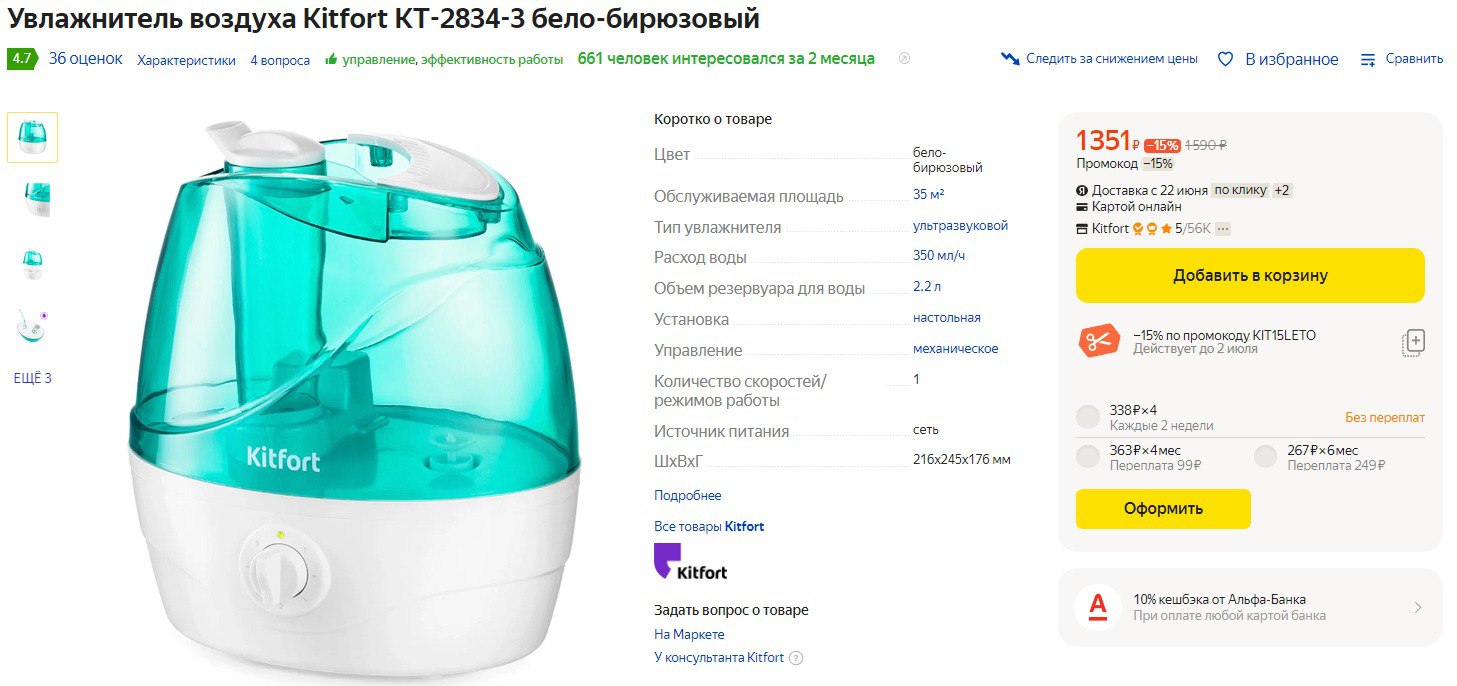Copy promo code KIT15LETO icon
The width and height of the screenshot is (1457, 686).
[1412, 342]
